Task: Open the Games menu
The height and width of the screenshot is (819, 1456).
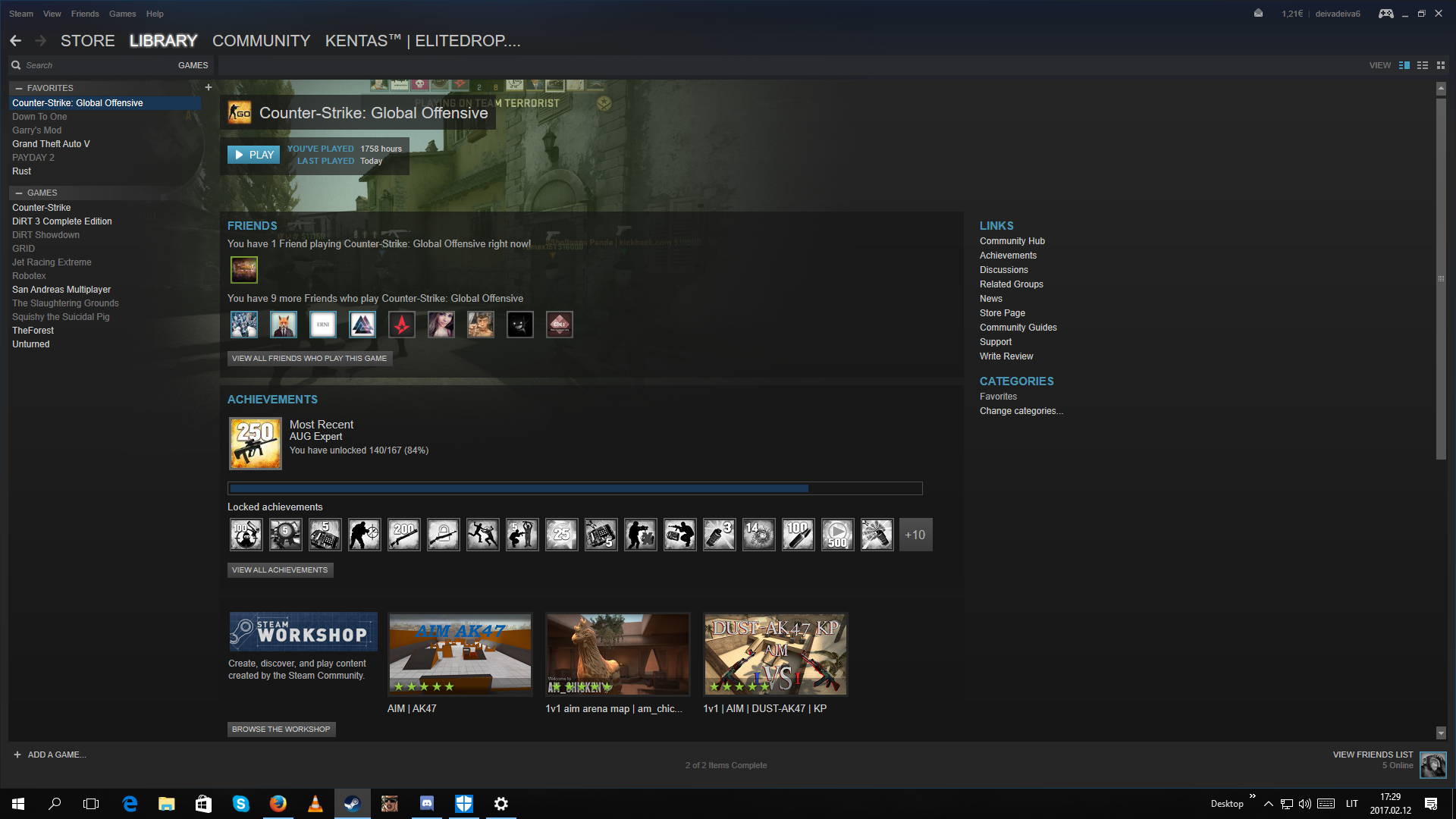Action: 122,14
